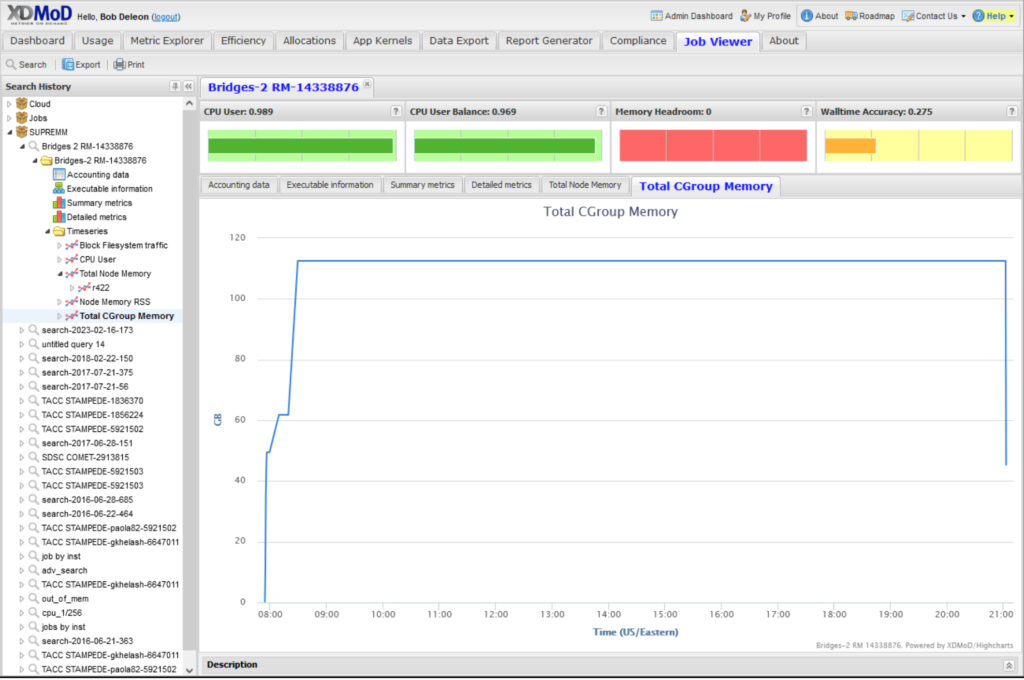This screenshot has height=680, width=1024.
Task: Expand the Cloud tree node
Action: point(9,104)
